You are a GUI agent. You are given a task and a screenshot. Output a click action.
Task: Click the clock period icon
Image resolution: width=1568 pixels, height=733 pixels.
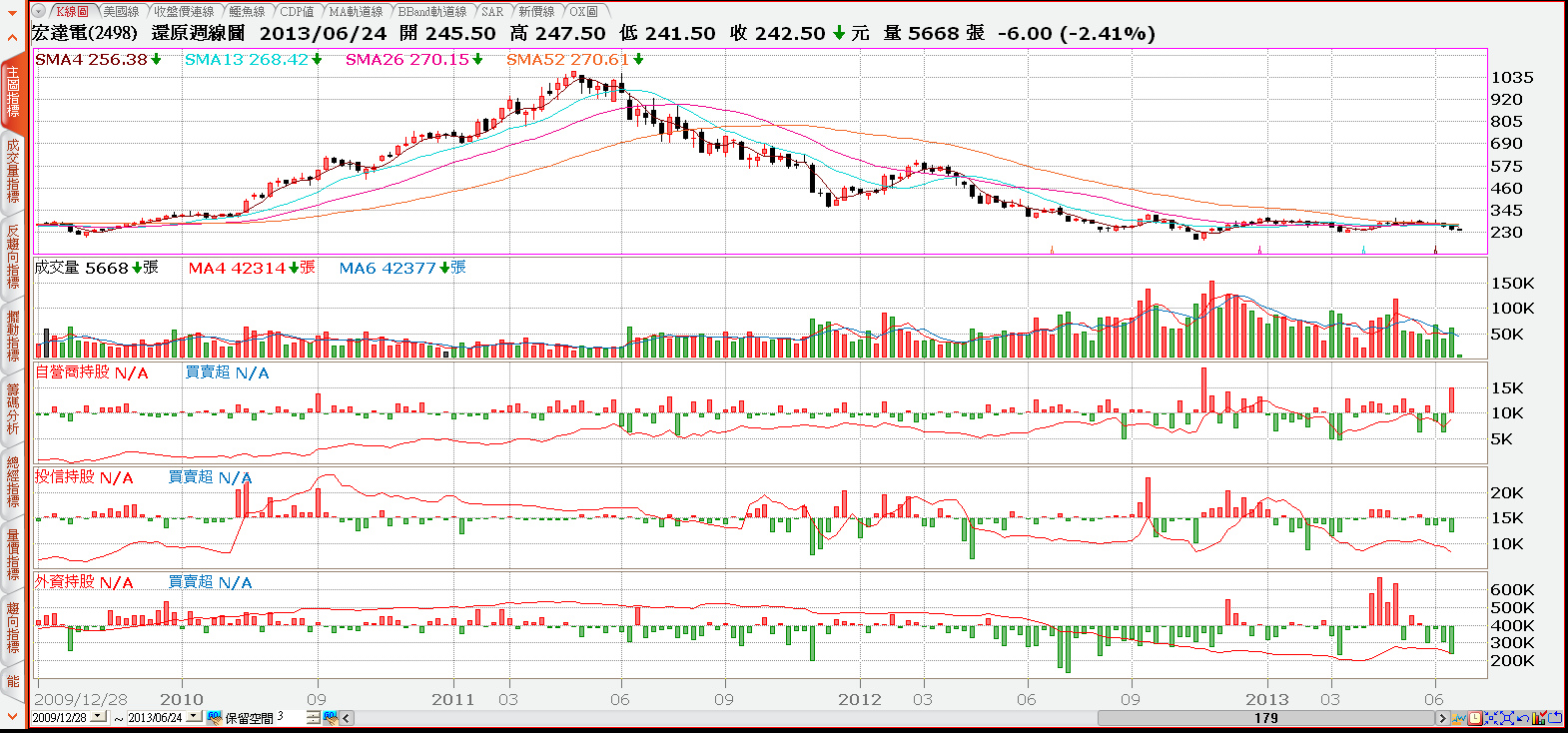tap(1475, 718)
